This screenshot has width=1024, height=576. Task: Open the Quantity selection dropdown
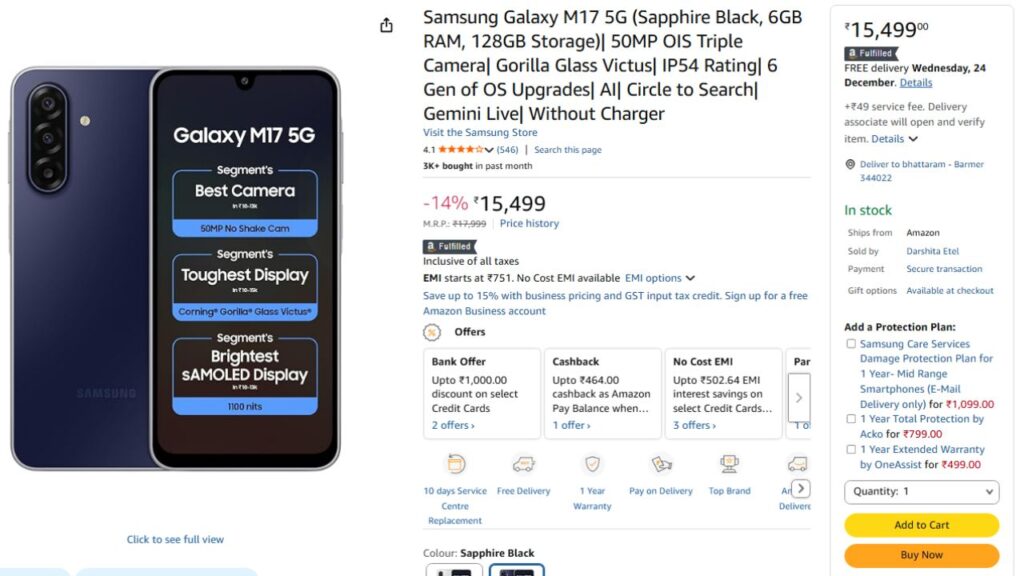coord(921,492)
